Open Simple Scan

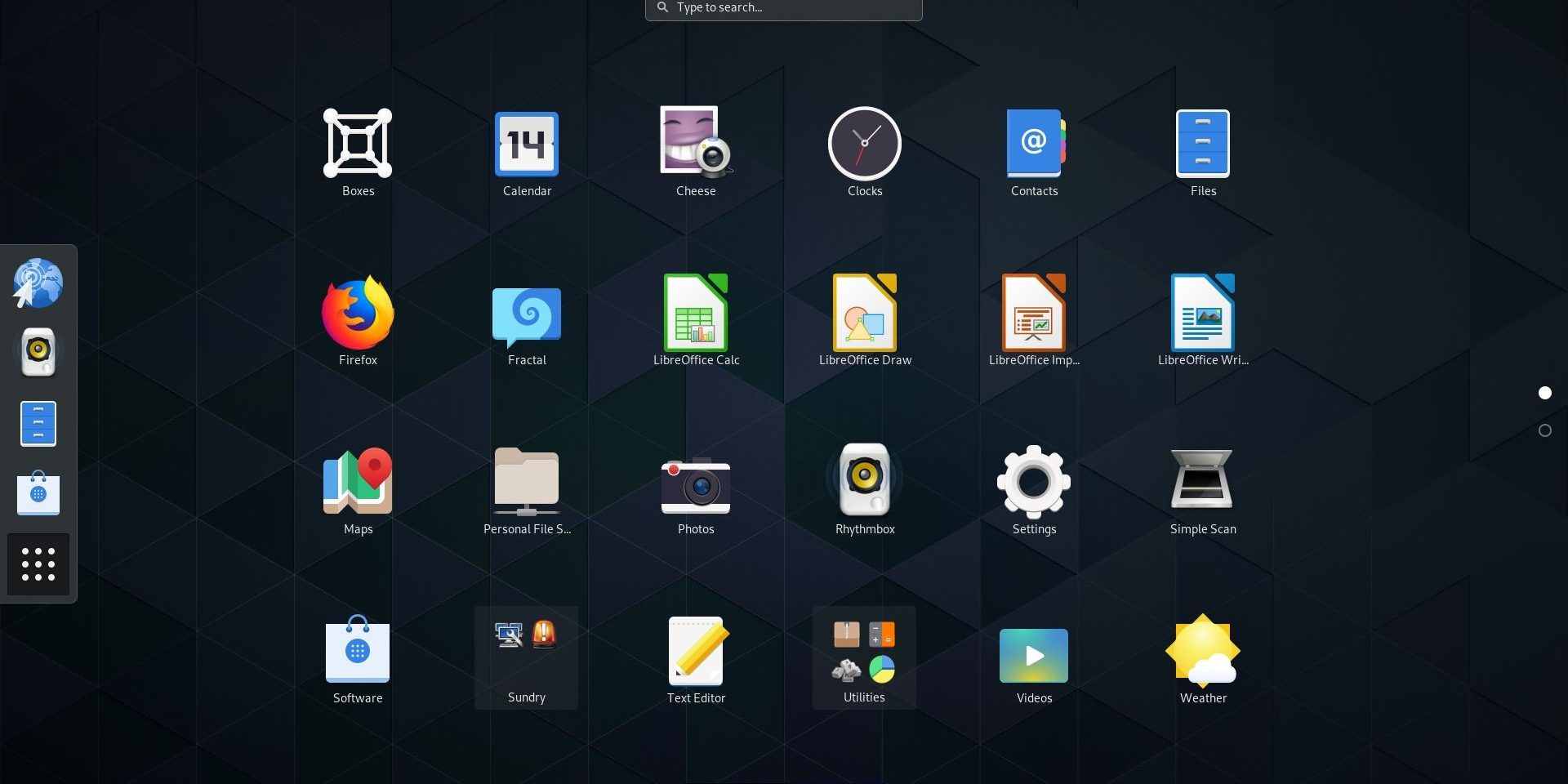[x=1202, y=482]
